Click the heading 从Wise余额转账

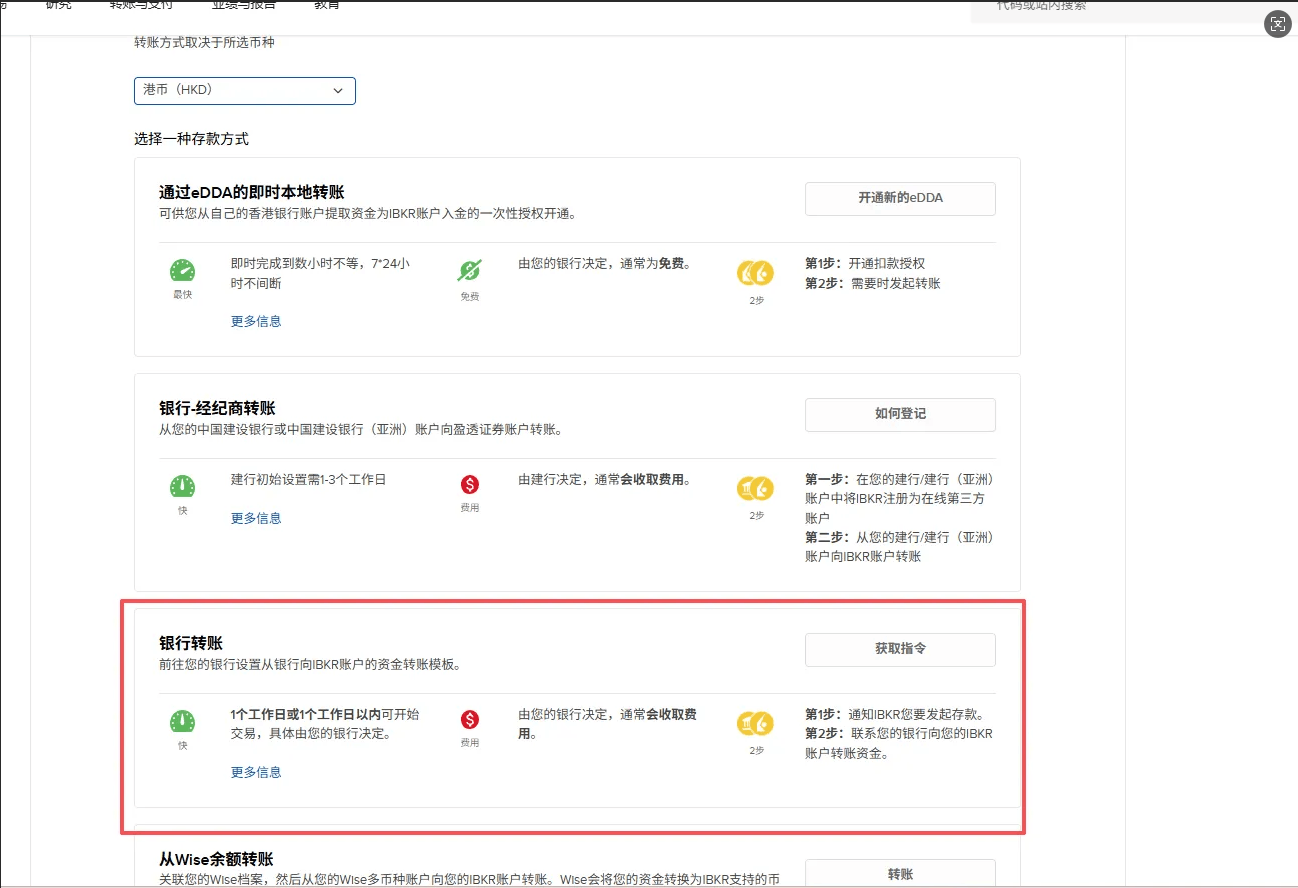point(216,859)
